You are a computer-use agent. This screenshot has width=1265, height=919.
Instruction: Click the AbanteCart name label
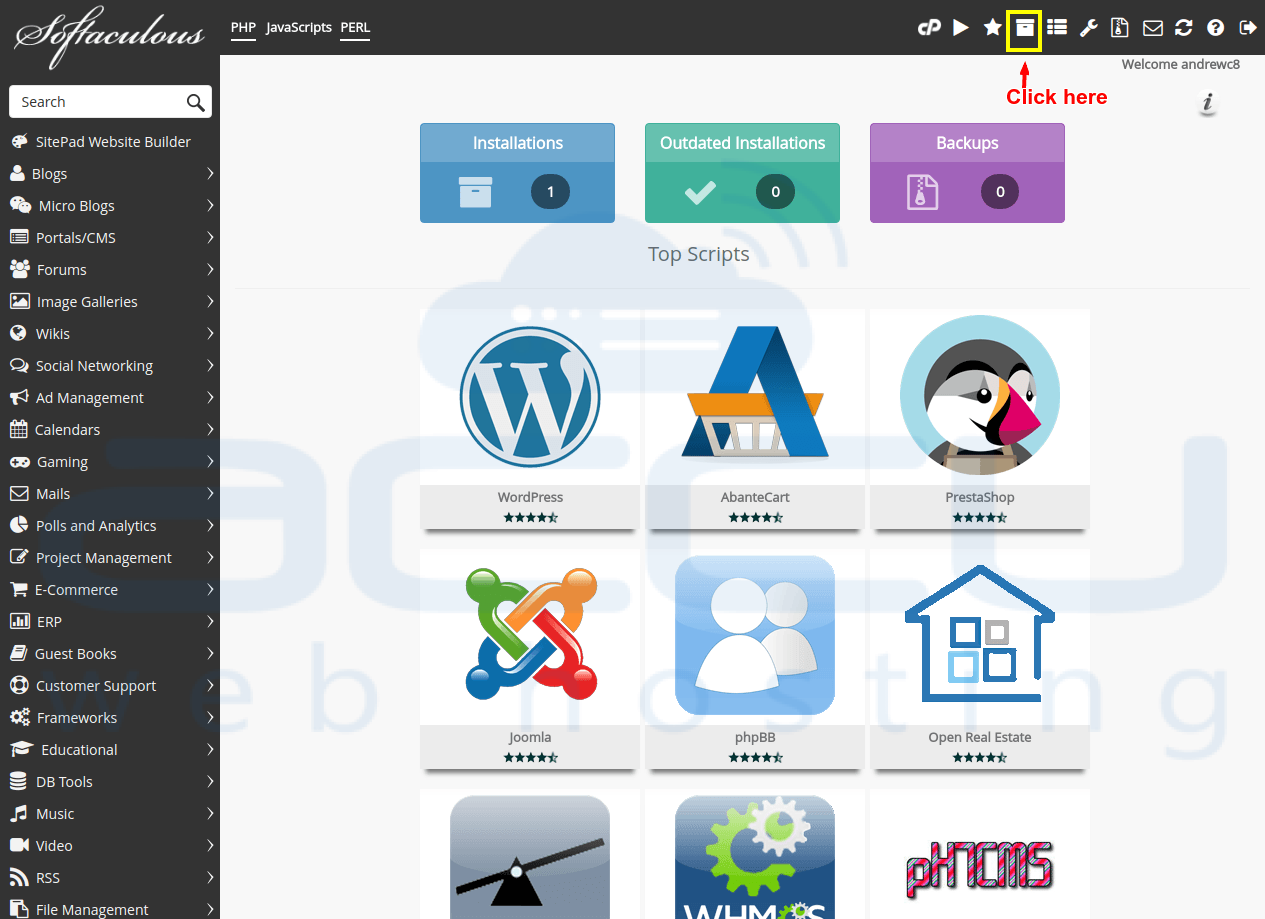pos(755,497)
